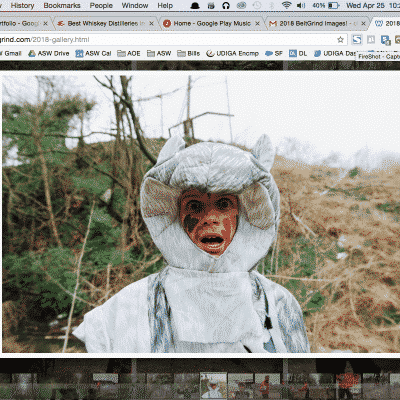Select the highlighted white-costume thumbnail in filmstrip
Screen dimensions: 400x400
(x=213, y=386)
